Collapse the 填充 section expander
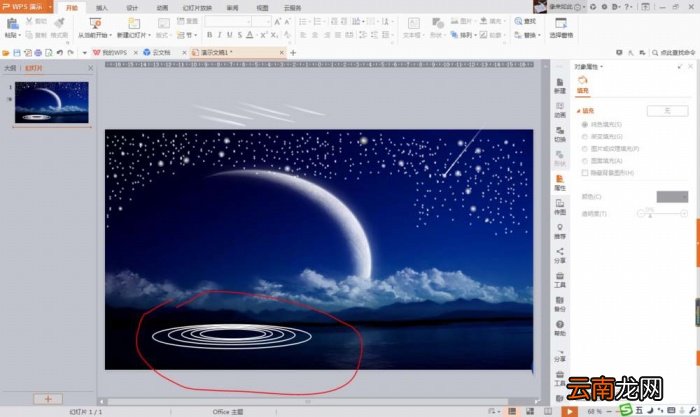The height and width of the screenshot is (417, 700). pos(579,111)
